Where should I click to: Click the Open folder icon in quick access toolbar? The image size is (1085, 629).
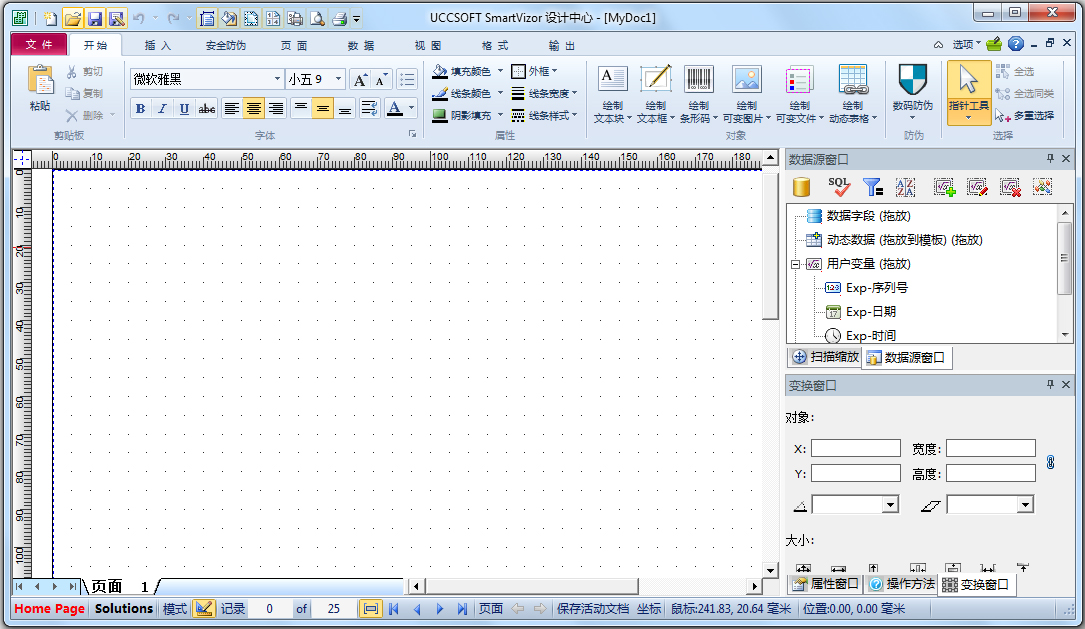point(73,19)
